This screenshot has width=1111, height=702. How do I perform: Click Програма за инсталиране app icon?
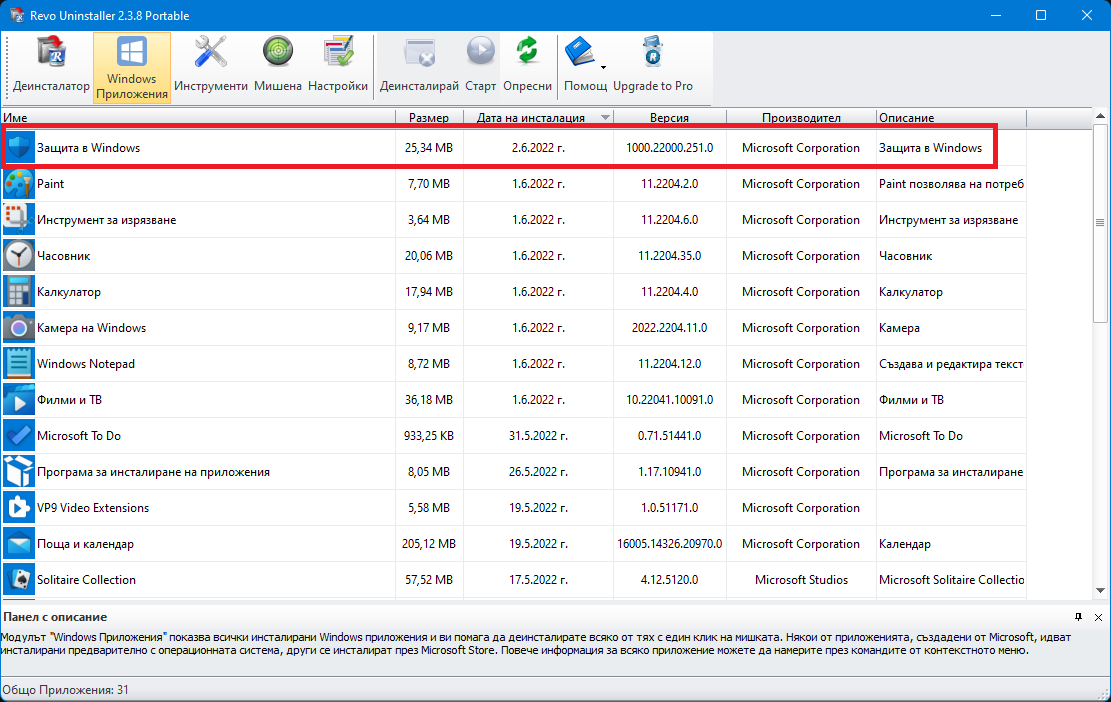19,472
